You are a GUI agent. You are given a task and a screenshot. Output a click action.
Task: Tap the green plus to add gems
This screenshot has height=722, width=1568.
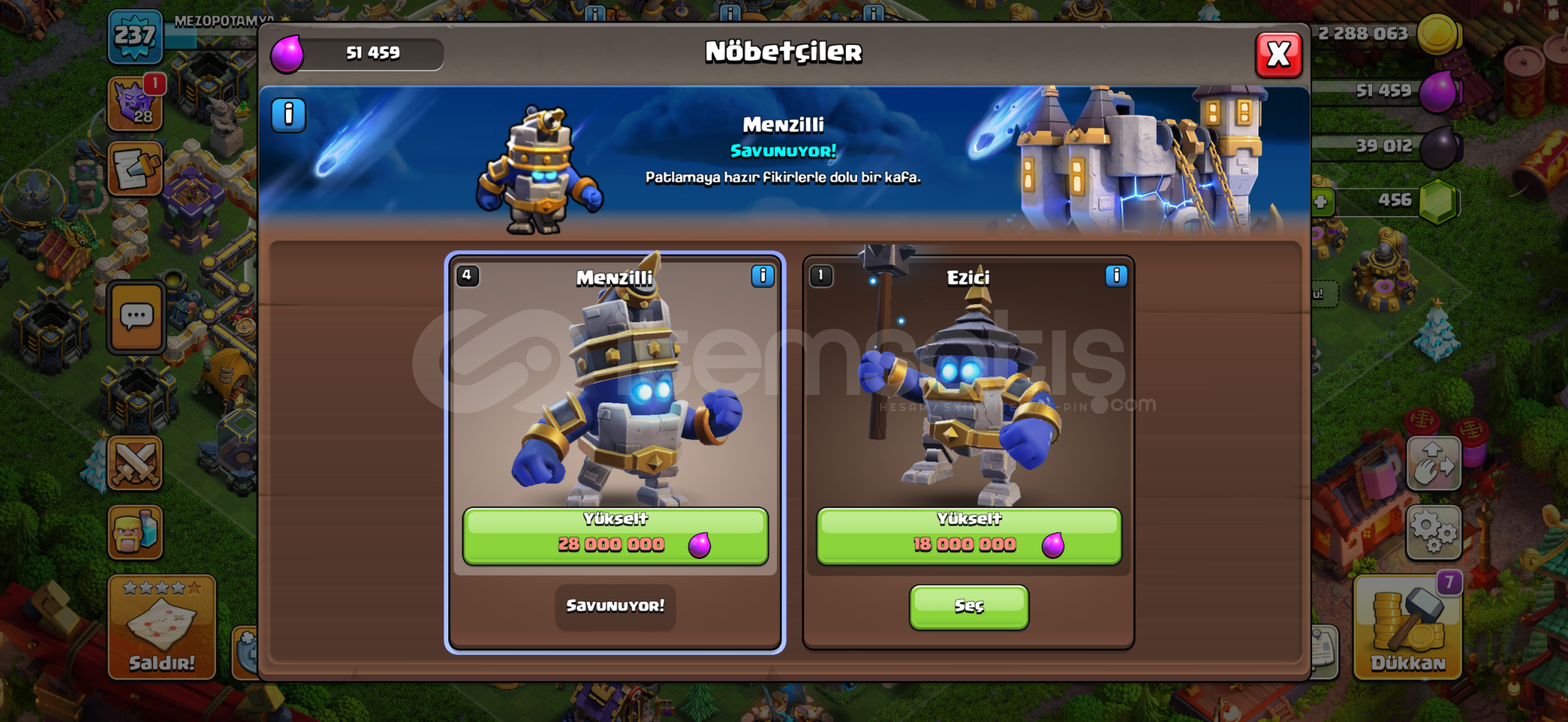click(1321, 201)
